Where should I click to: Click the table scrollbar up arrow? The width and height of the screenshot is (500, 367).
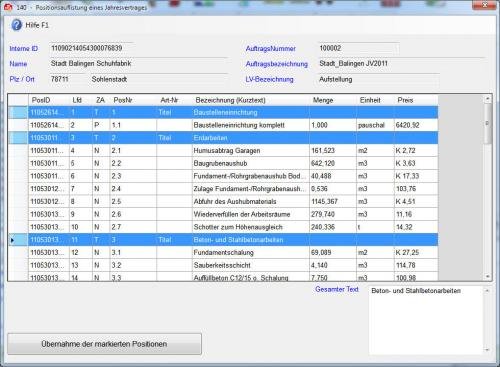487,99
